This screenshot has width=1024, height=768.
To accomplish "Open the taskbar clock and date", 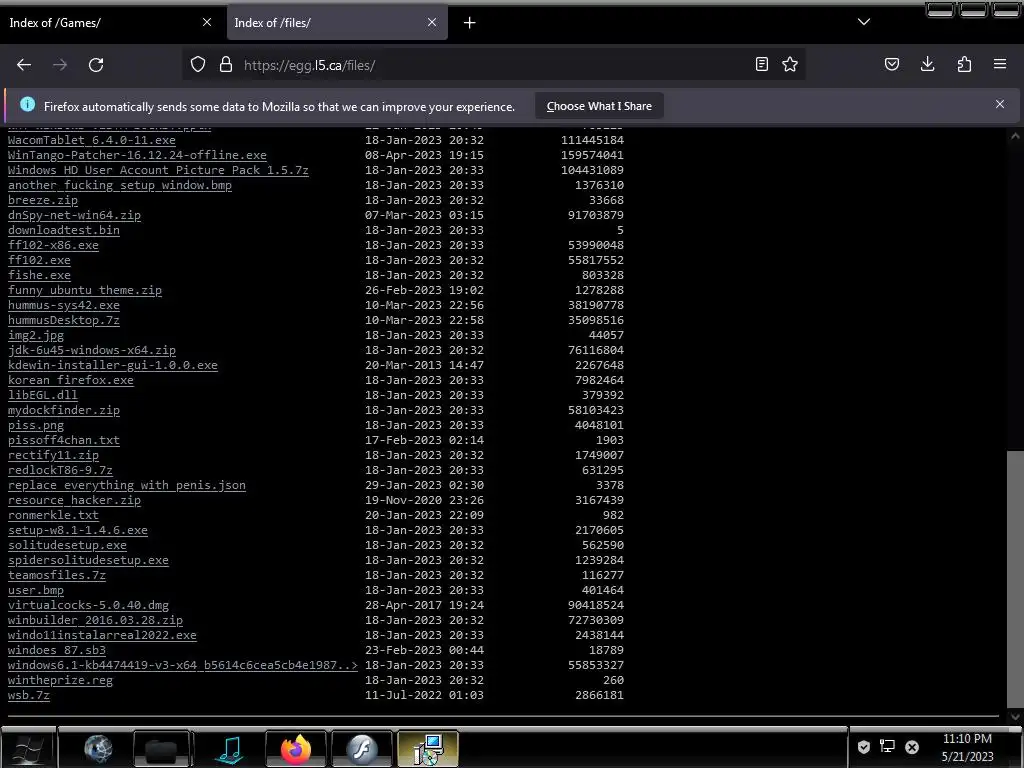I will pos(967,748).
